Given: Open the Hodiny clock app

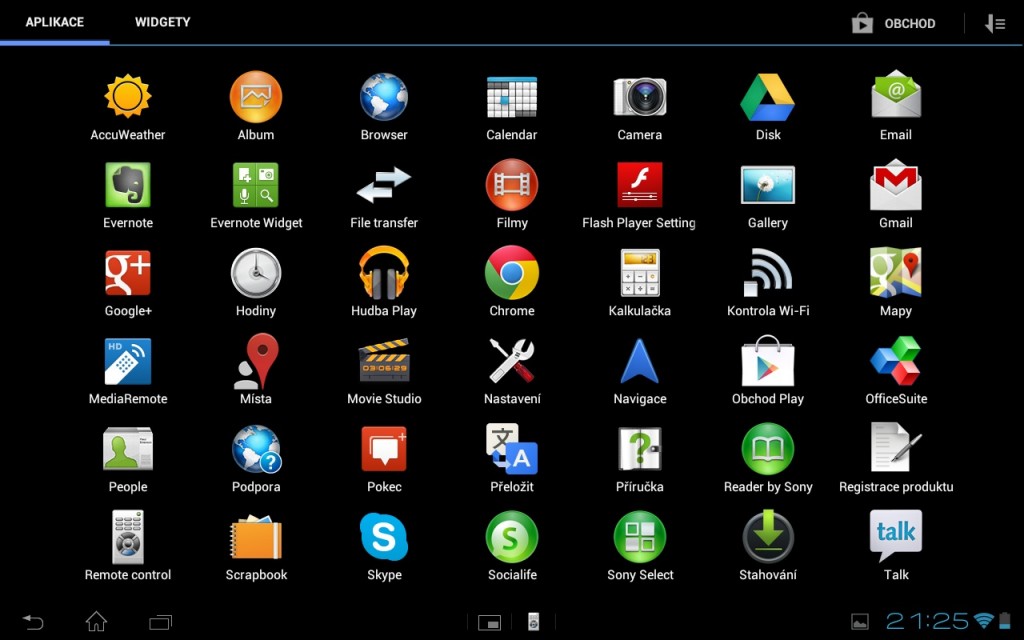Looking at the screenshot, I should (x=256, y=273).
